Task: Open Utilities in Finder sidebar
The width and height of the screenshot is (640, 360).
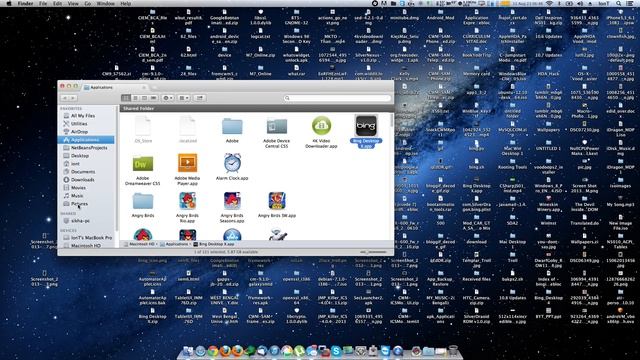Action: [x=79, y=124]
